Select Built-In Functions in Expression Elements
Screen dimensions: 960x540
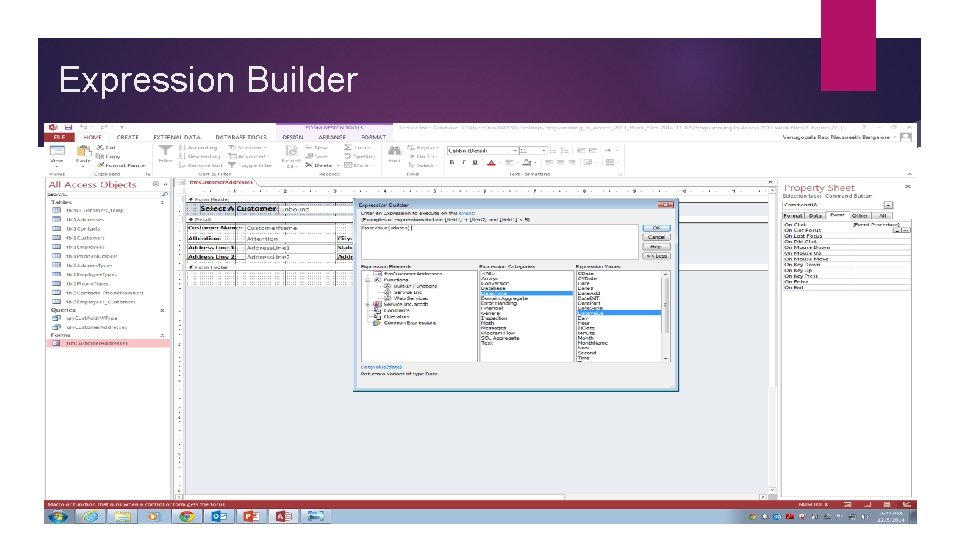[416, 286]
